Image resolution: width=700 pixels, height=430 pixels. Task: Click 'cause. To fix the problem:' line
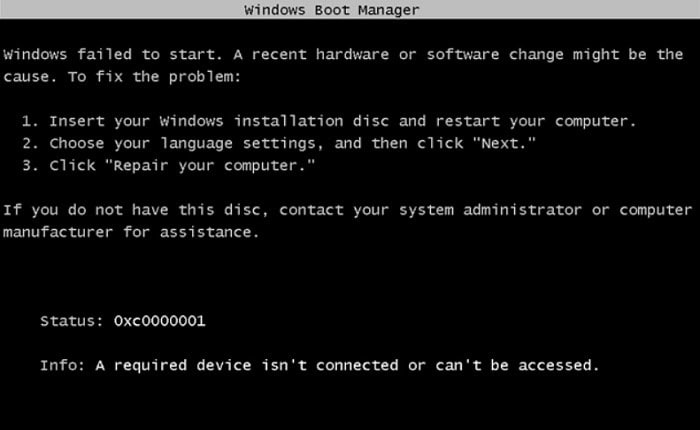122,77
